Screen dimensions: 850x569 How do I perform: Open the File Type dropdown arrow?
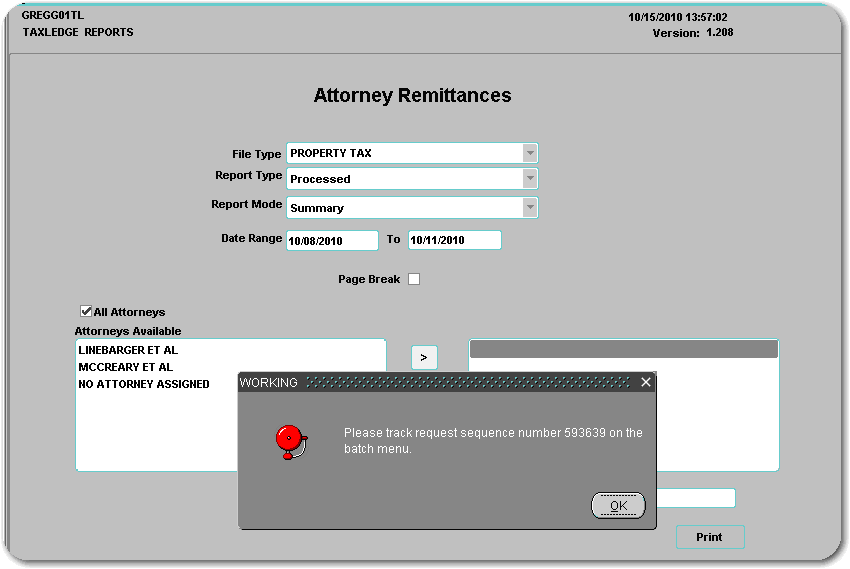(530, 153)
